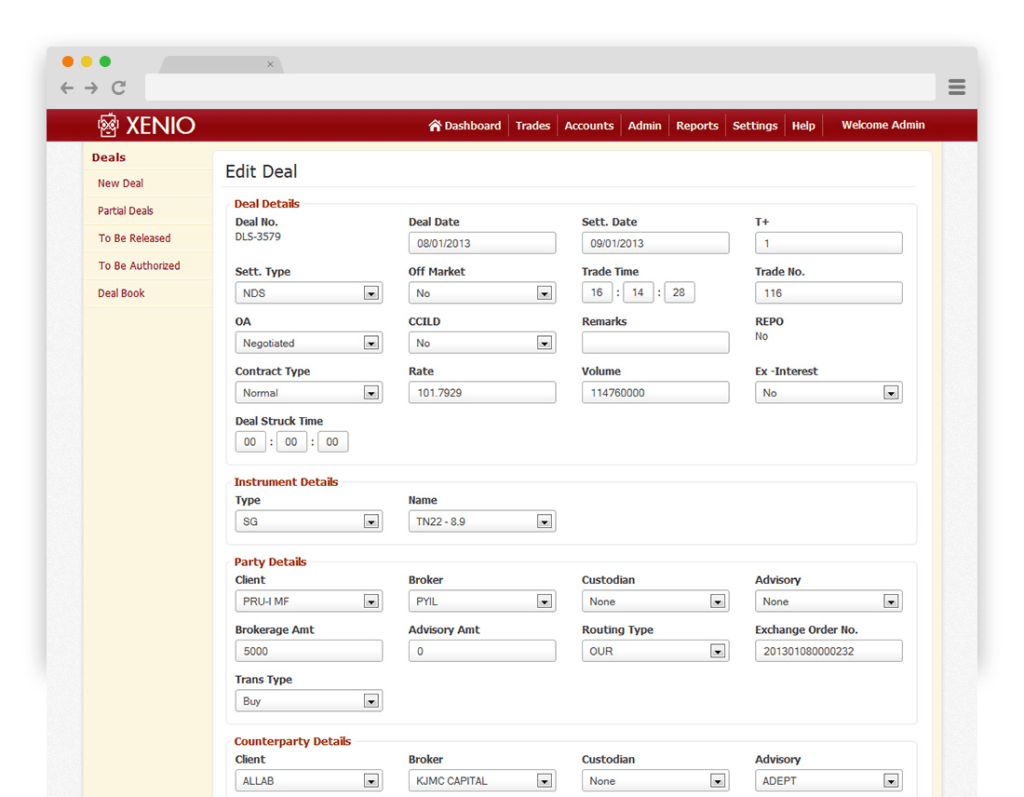Open the instrument Name dropdown

click(x=544, y=522)
